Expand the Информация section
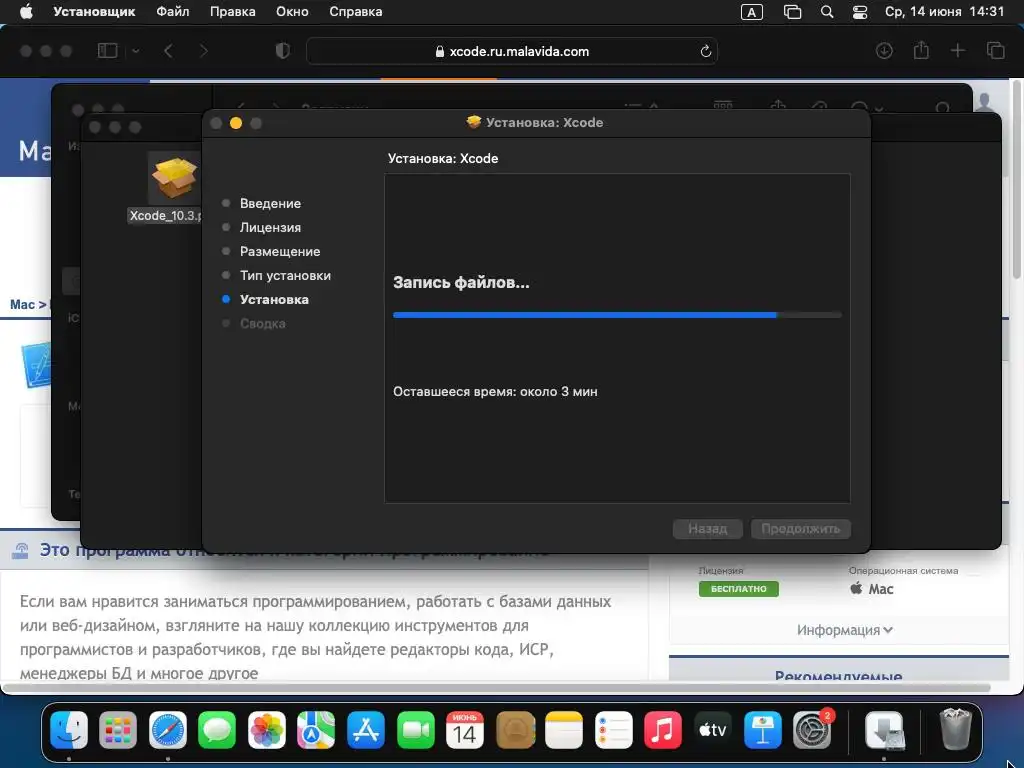The width and height of the screenshot is (1024, 768). point(844,630)
